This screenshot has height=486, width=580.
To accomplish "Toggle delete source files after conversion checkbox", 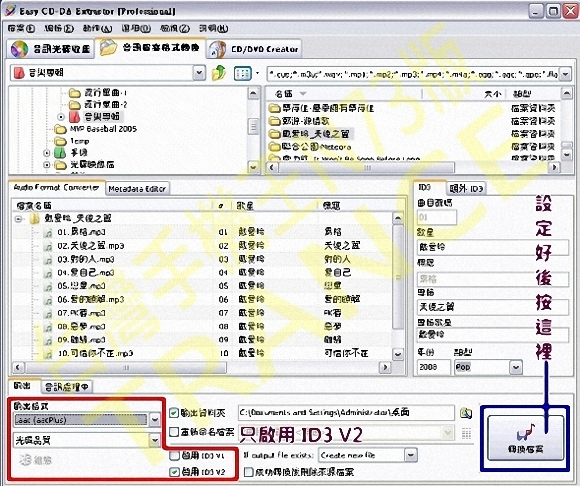I will (249, 472).
